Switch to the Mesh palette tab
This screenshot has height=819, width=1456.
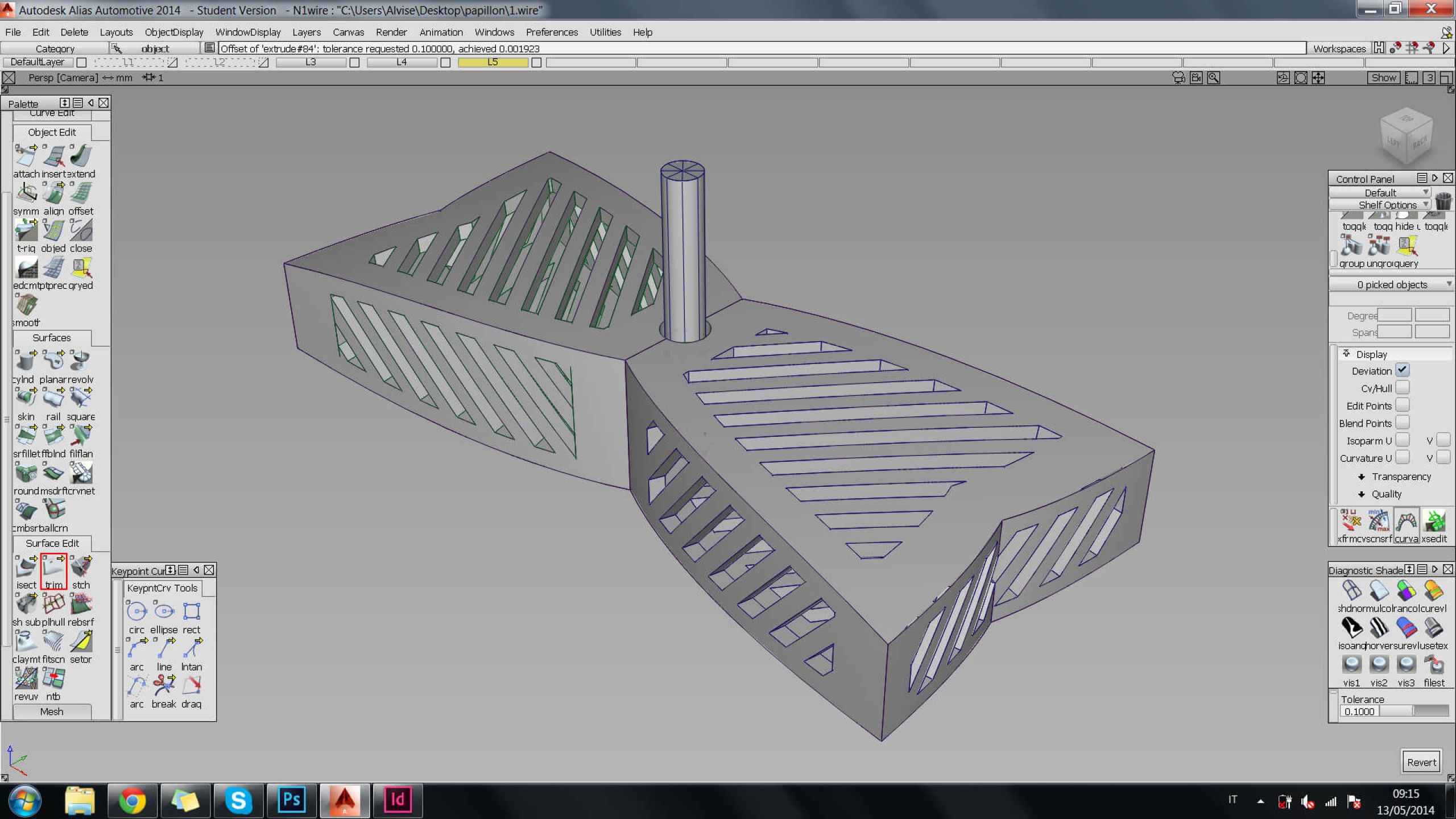click(52, 712)
